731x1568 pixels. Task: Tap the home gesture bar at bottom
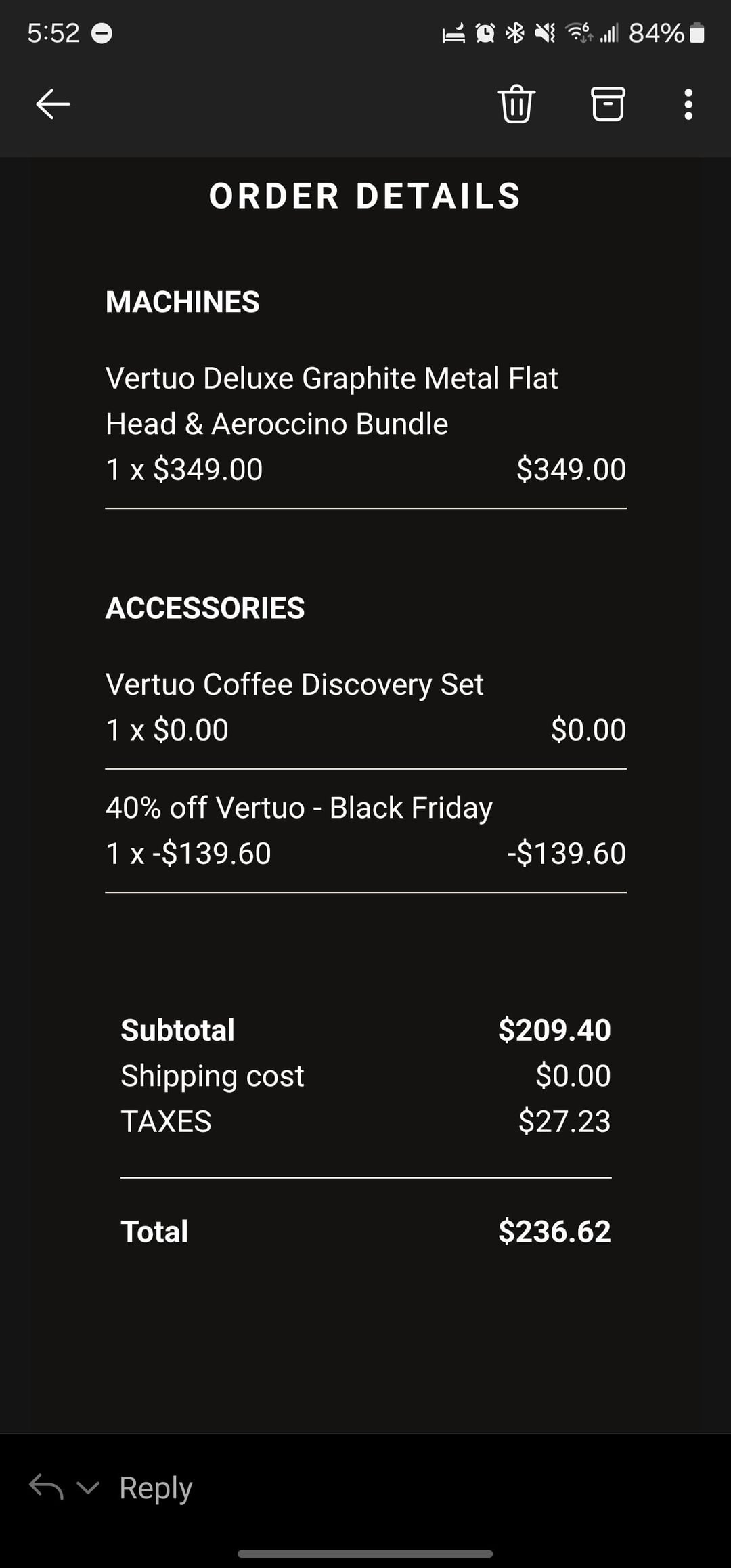[x=365, y=1554]
